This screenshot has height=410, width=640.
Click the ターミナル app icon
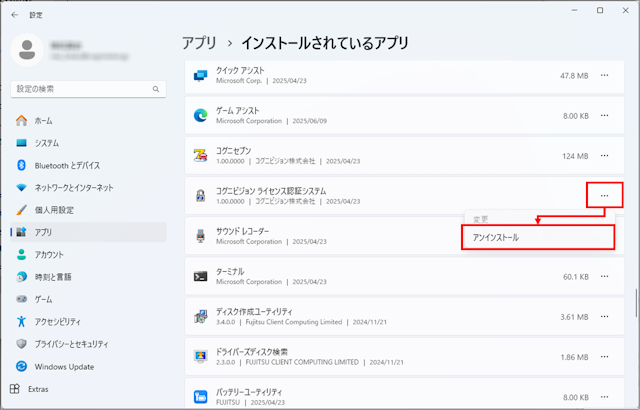point(200,277)
